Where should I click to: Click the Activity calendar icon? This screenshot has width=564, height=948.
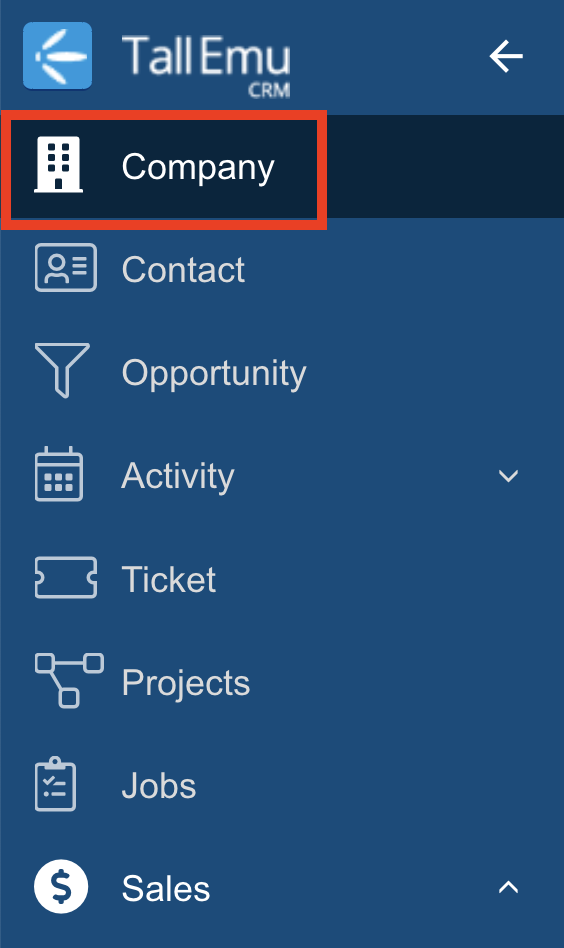pos(59,474)
